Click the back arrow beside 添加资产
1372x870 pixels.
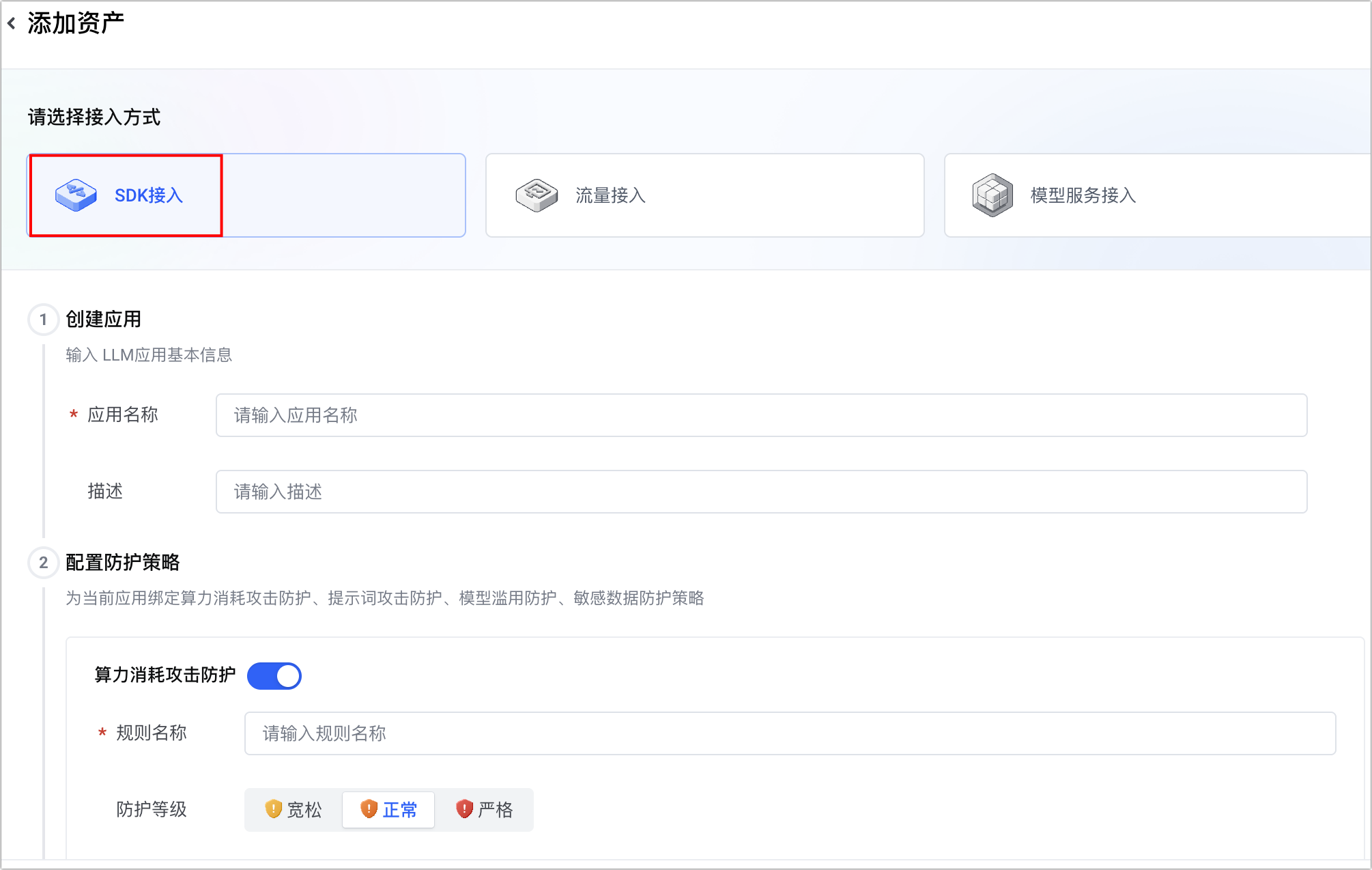pyautogui.click(x=12, y=24)
